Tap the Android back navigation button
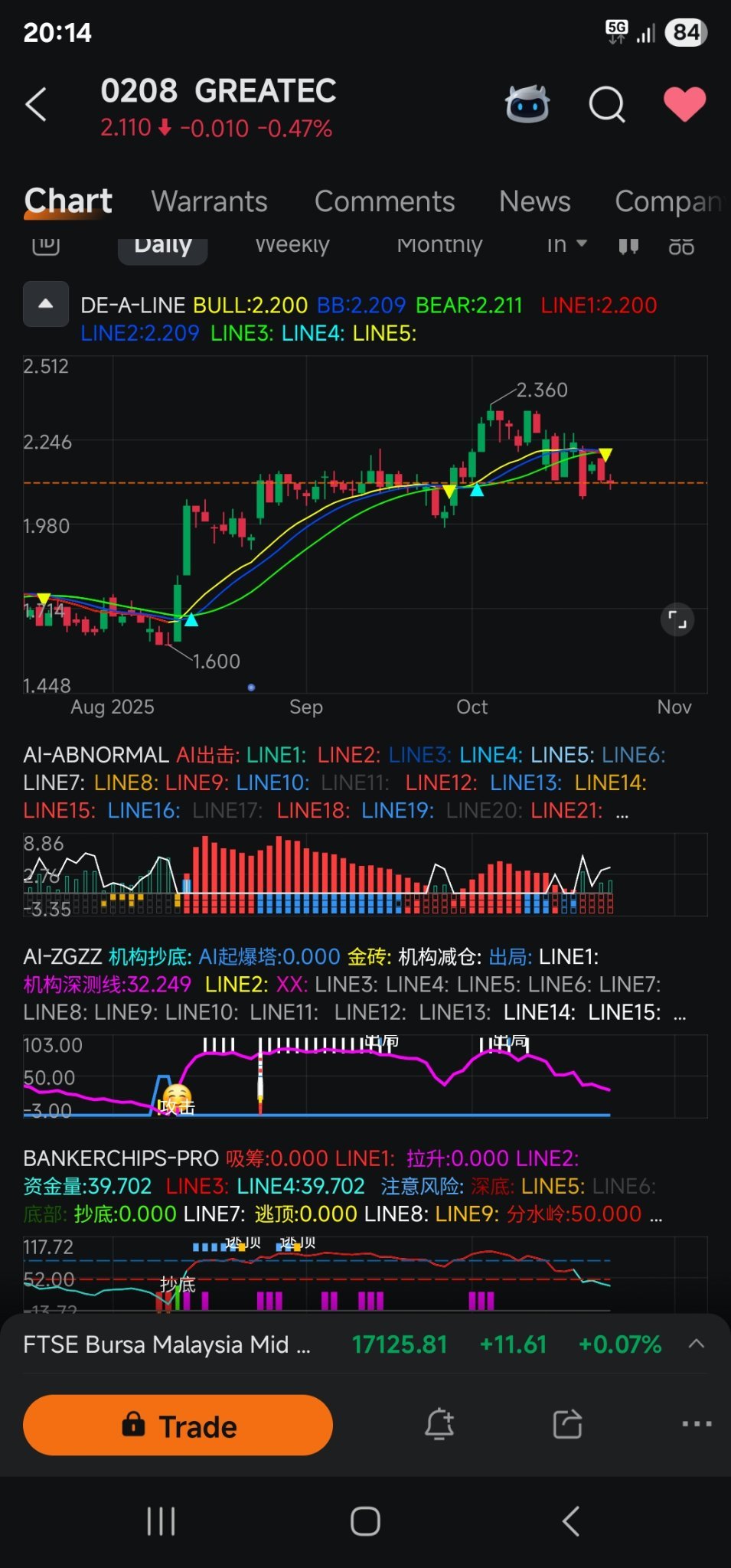731x1568 pixels. (x=570, y=1521)
